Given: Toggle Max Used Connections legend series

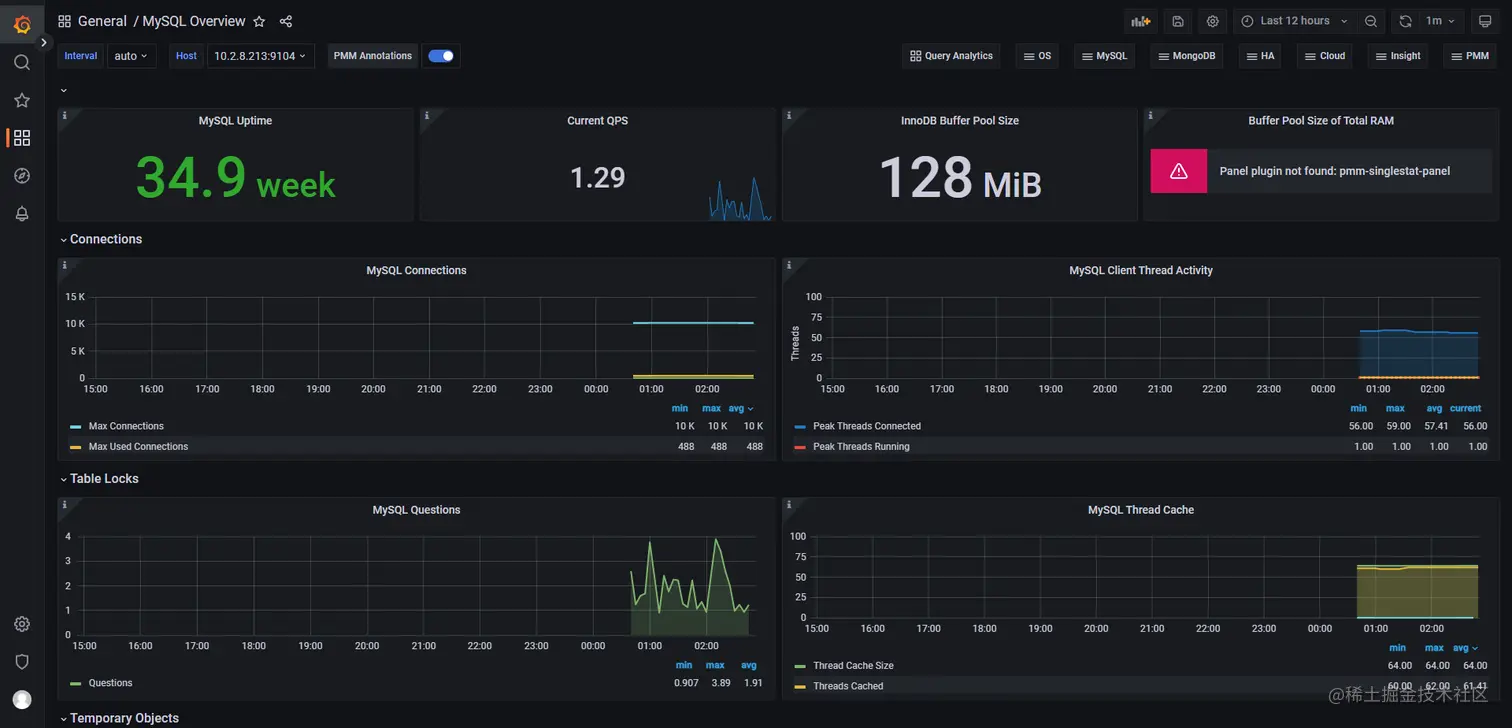Looking at the screenshot, I should (x=138, y=447).
